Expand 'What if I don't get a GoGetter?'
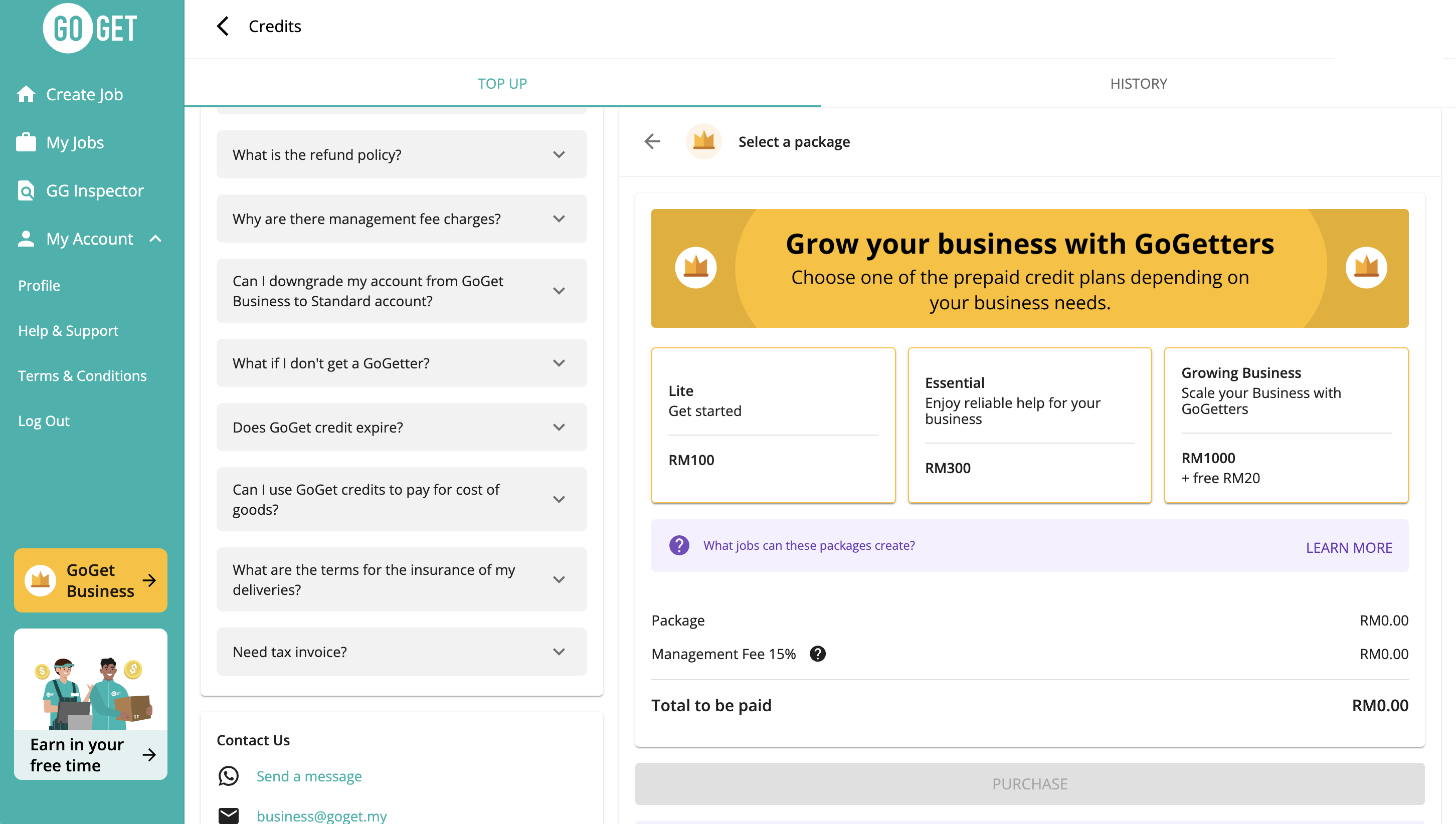Viewport: 1456px width, 824px height. point(402,363)
